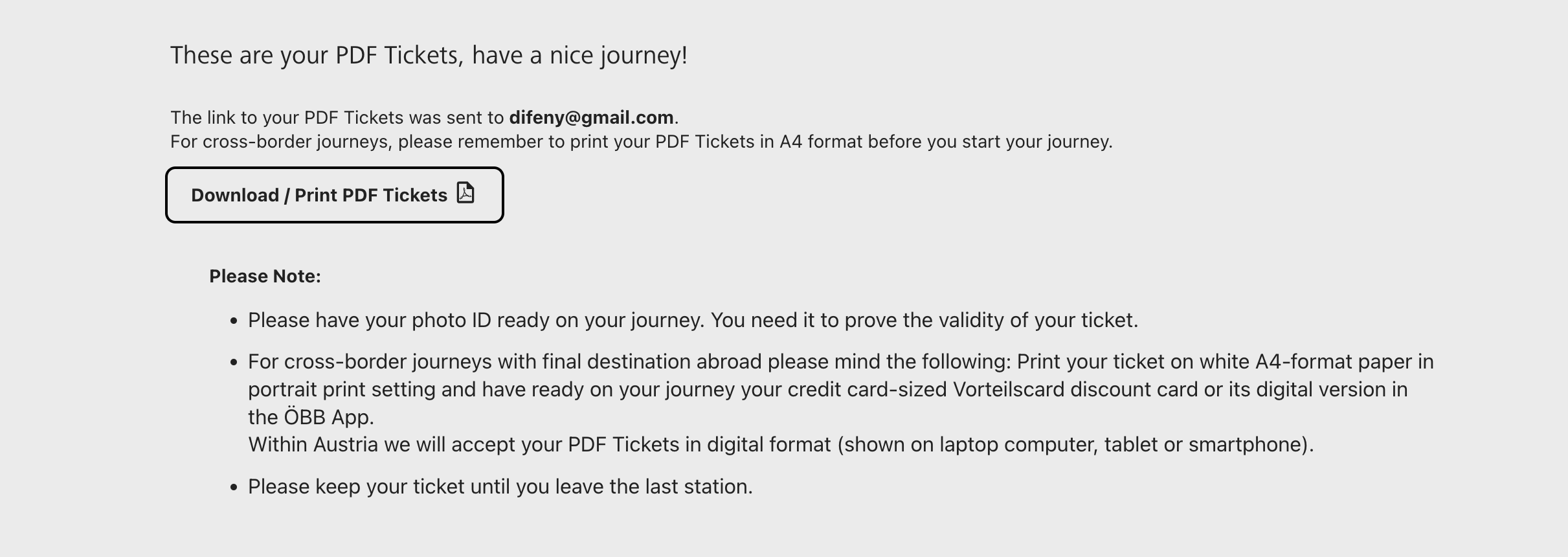Click the 'Please Note:' label
Image resolution: width=1568 pixels, height=557 pixels.
[265, 277]
